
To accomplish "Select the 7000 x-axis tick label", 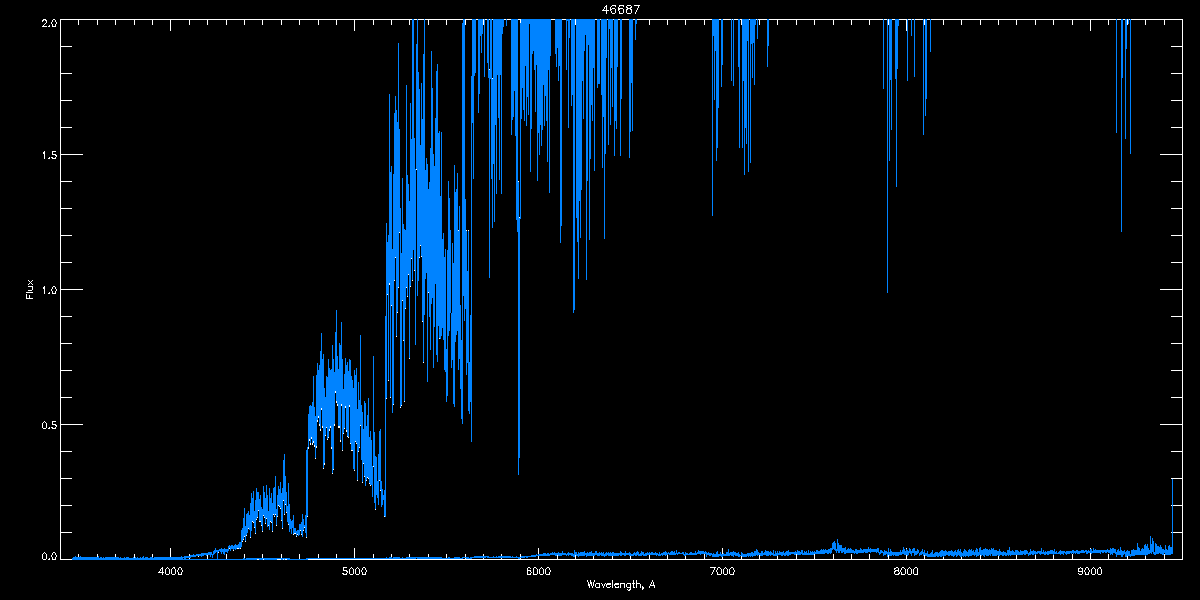I will pos(722,571).
